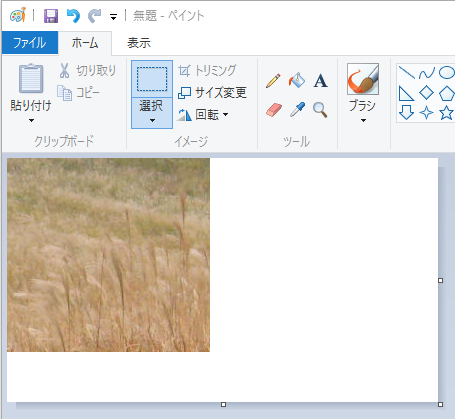
Task: Choose the five-point star shape
Action: [x=446, y=113]
